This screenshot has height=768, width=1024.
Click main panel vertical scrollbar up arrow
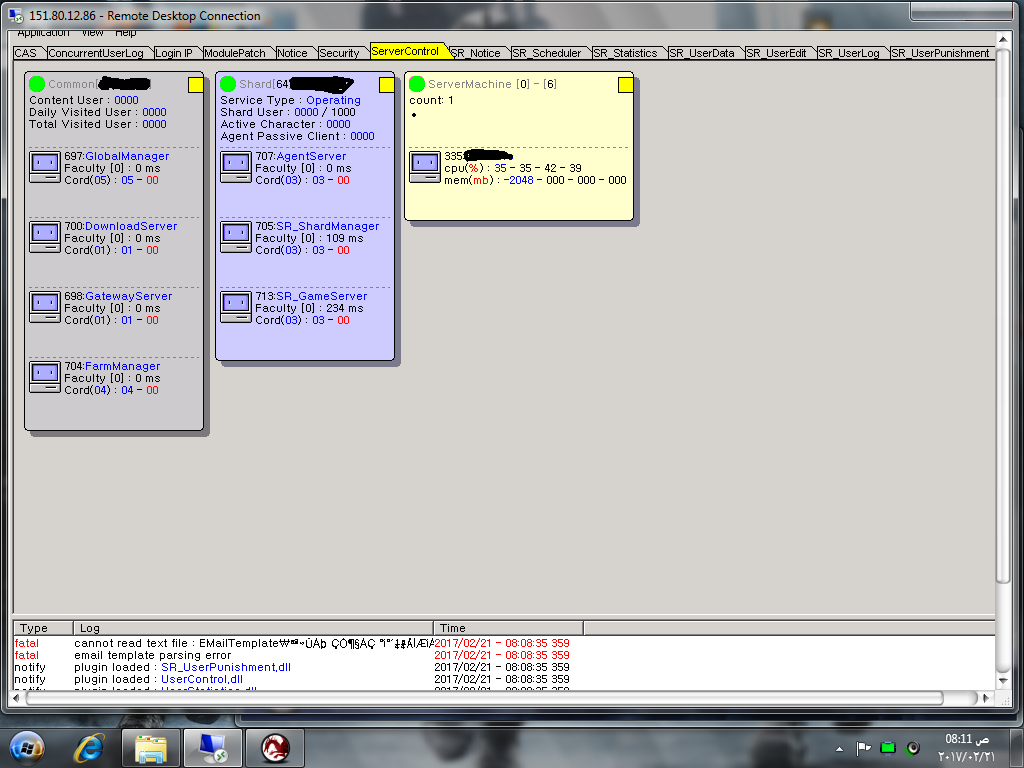click(x=1002, y=39)
